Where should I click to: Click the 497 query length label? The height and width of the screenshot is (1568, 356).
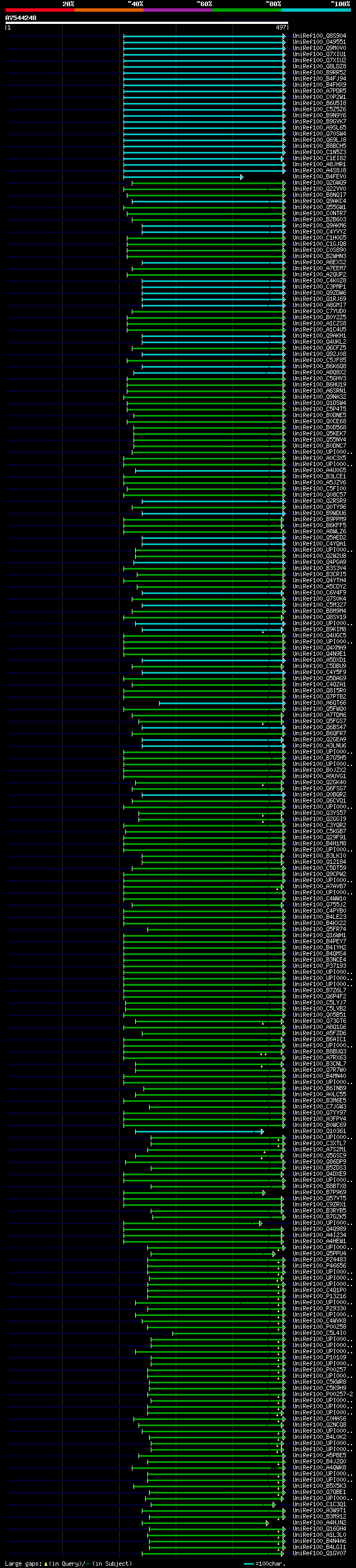click(x=281, y=27)
